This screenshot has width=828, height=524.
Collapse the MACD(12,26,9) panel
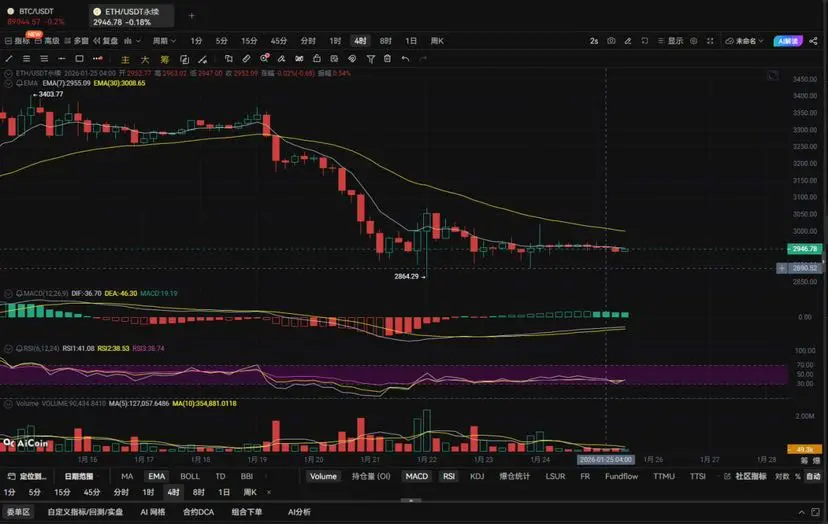coord(8,293)
